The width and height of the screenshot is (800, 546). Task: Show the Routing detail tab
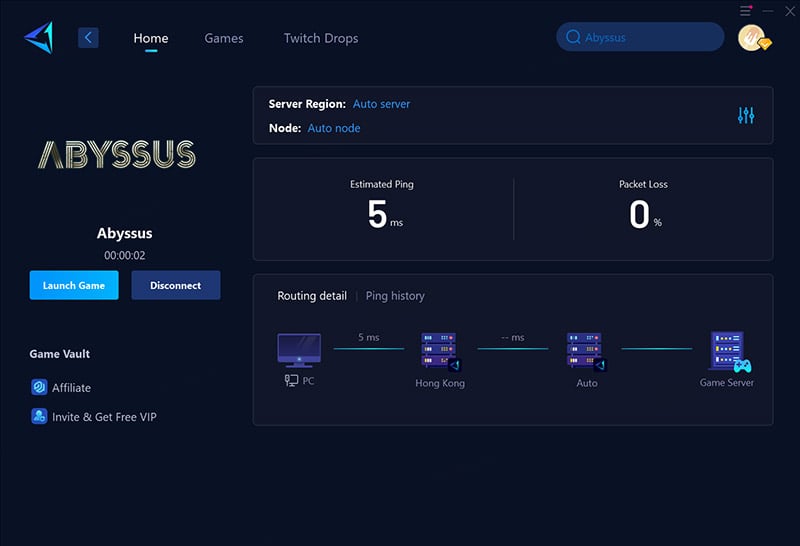312,296
